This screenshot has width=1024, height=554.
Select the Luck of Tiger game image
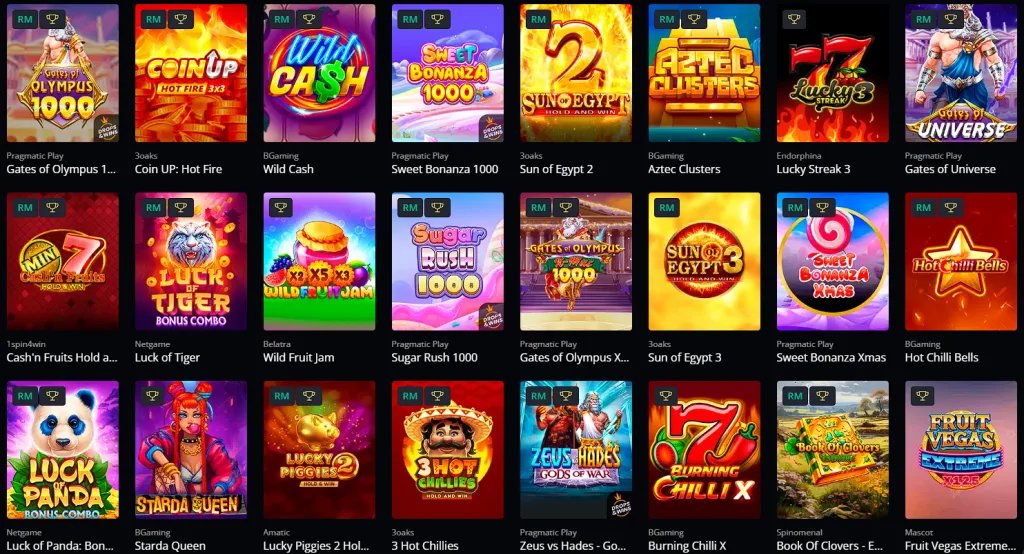[191, 261]
